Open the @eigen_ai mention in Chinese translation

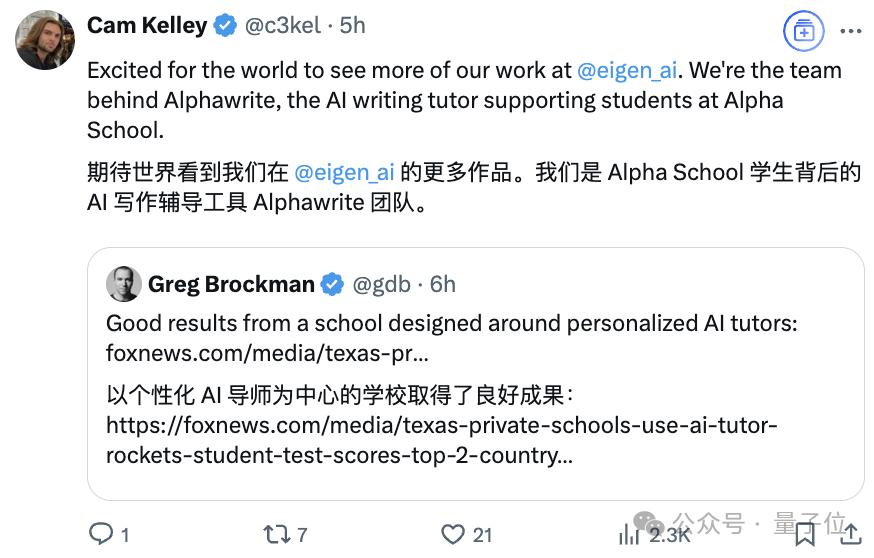(345, 172)
